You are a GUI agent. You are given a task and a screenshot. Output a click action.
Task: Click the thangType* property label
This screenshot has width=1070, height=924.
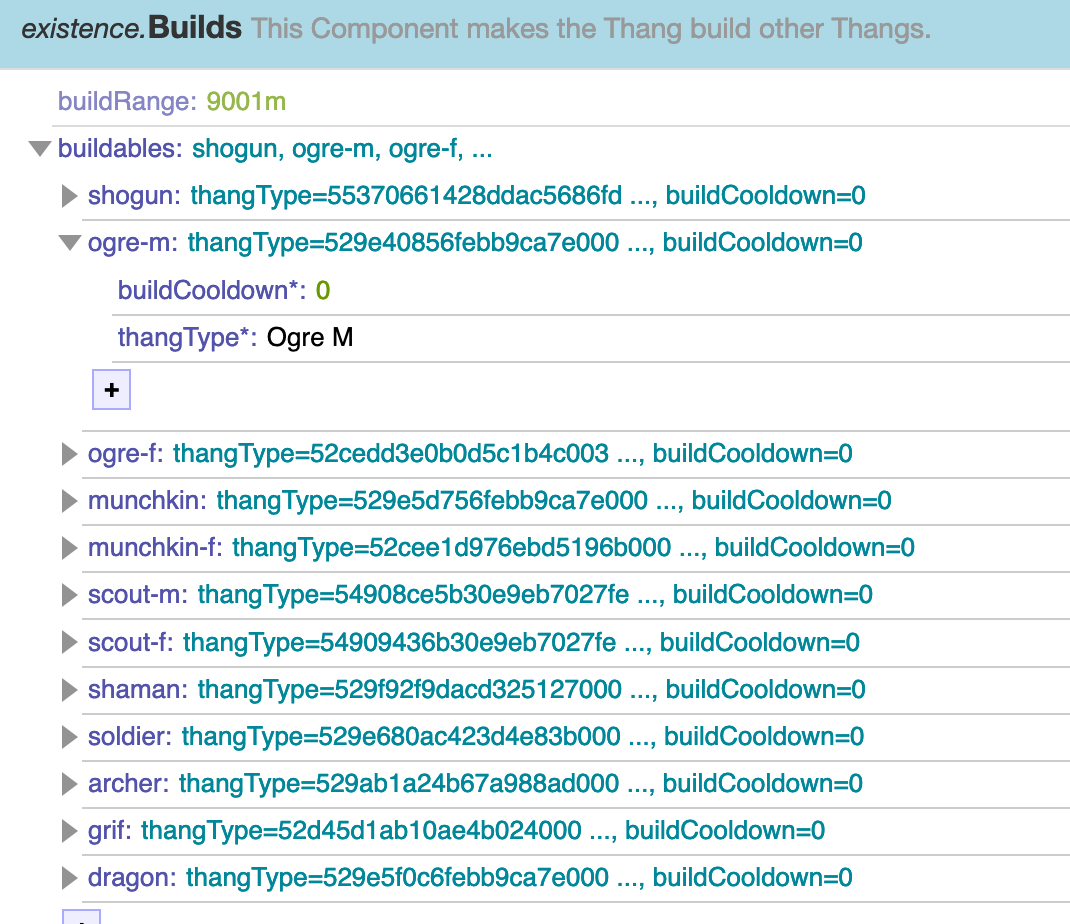point(187,338)
